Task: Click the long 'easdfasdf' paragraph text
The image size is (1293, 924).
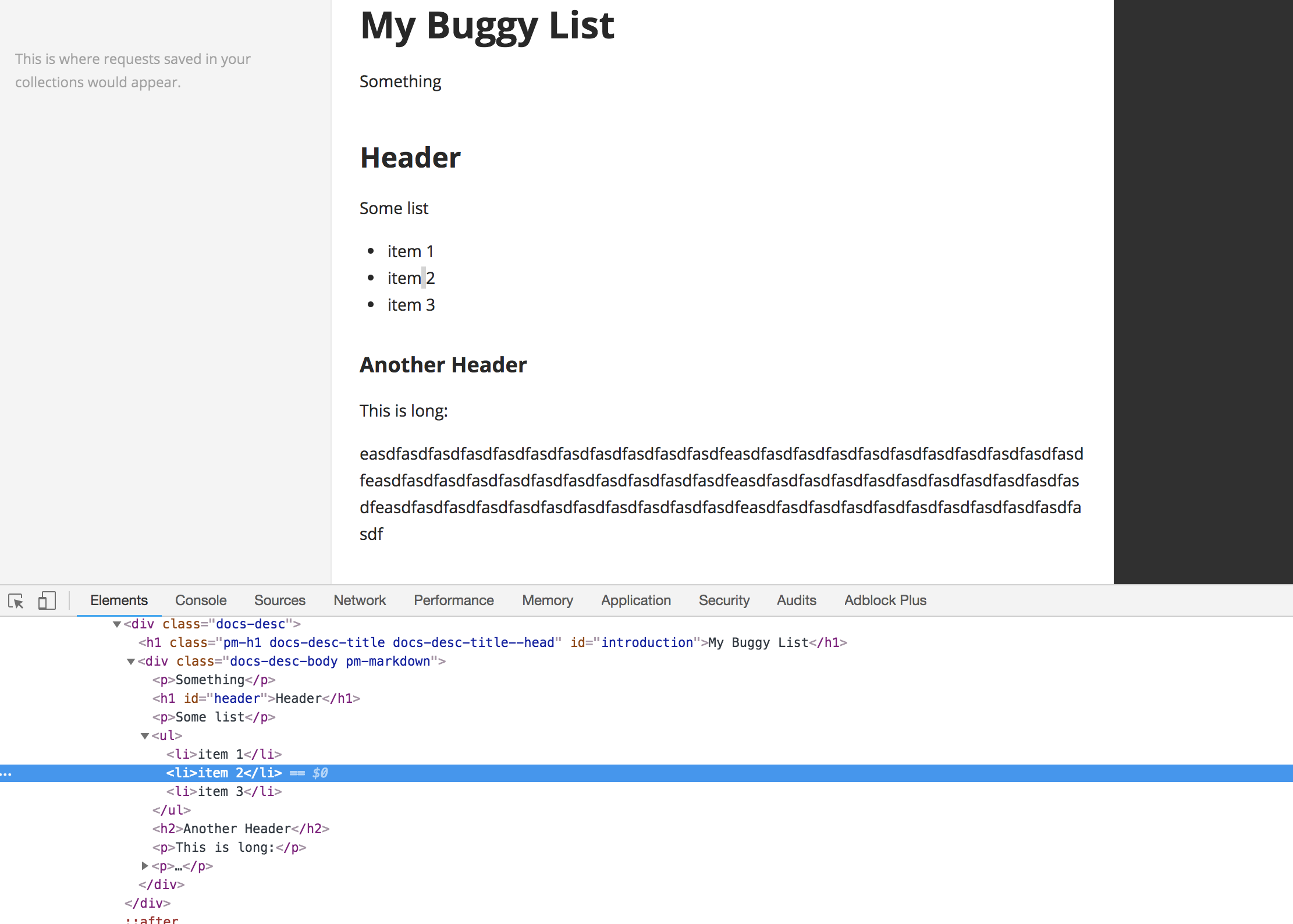Action: (721, 494)
